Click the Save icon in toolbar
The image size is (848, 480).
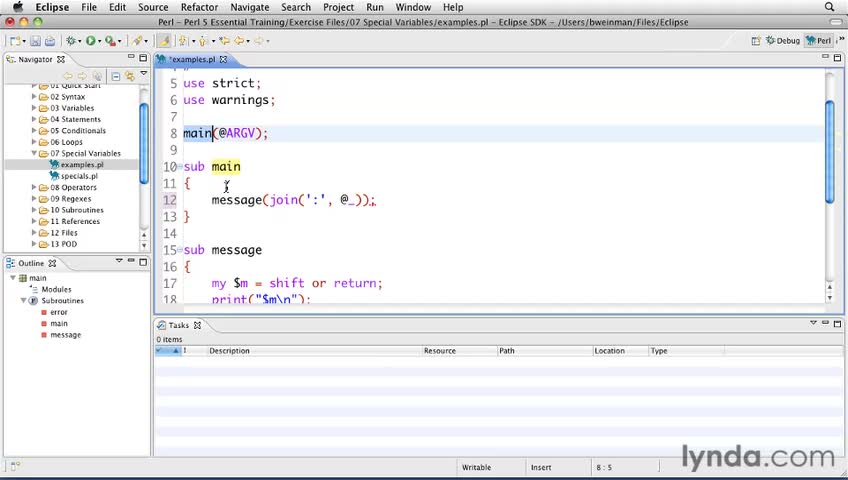click(x=35, y=41)
